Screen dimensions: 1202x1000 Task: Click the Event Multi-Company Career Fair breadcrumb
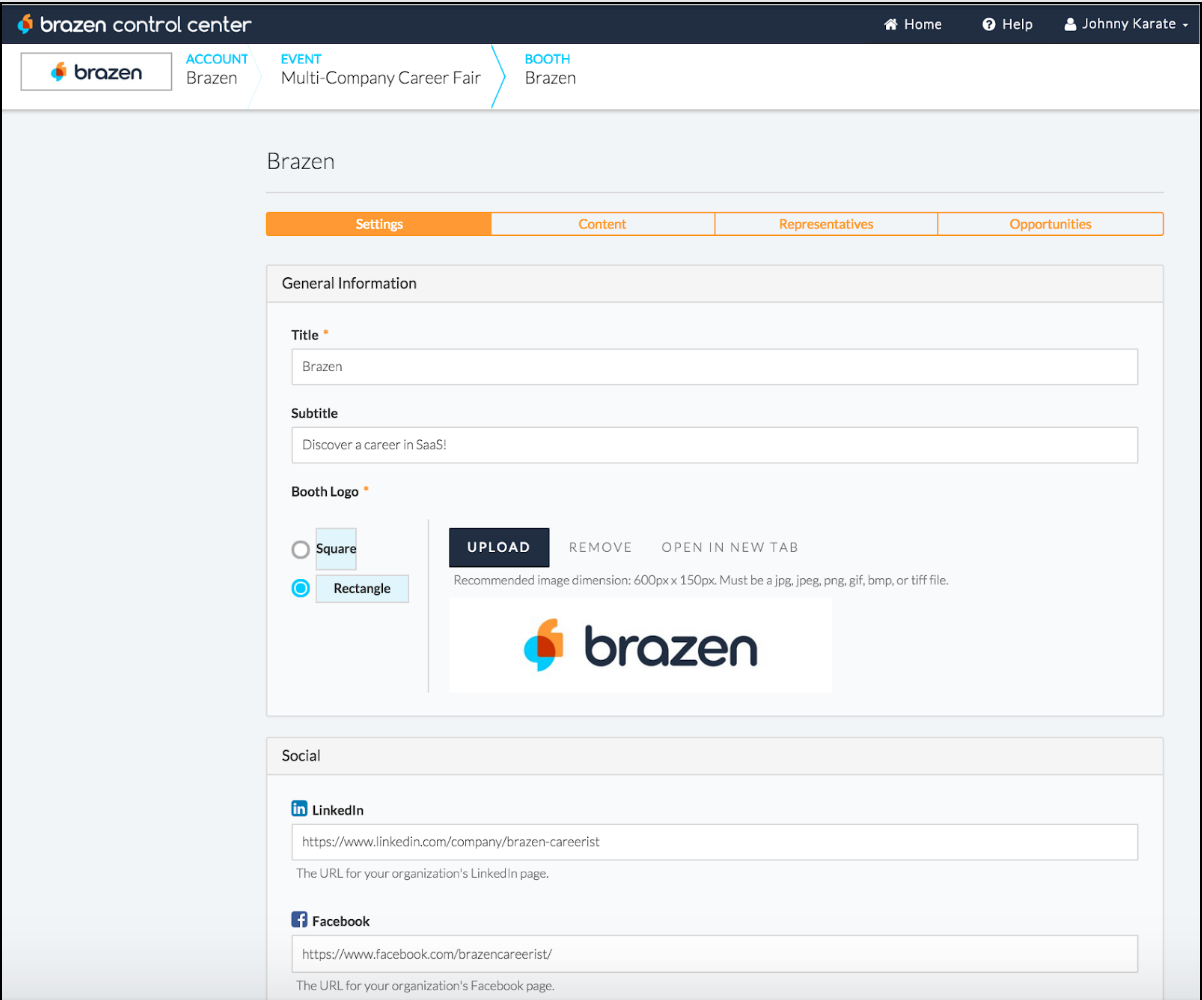[381, 69]
